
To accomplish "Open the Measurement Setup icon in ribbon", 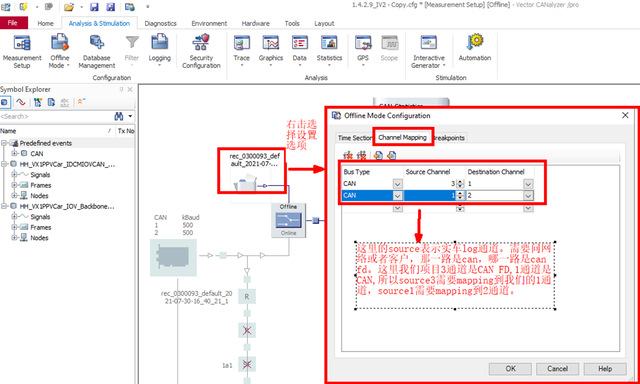I will tap(22, 51).
